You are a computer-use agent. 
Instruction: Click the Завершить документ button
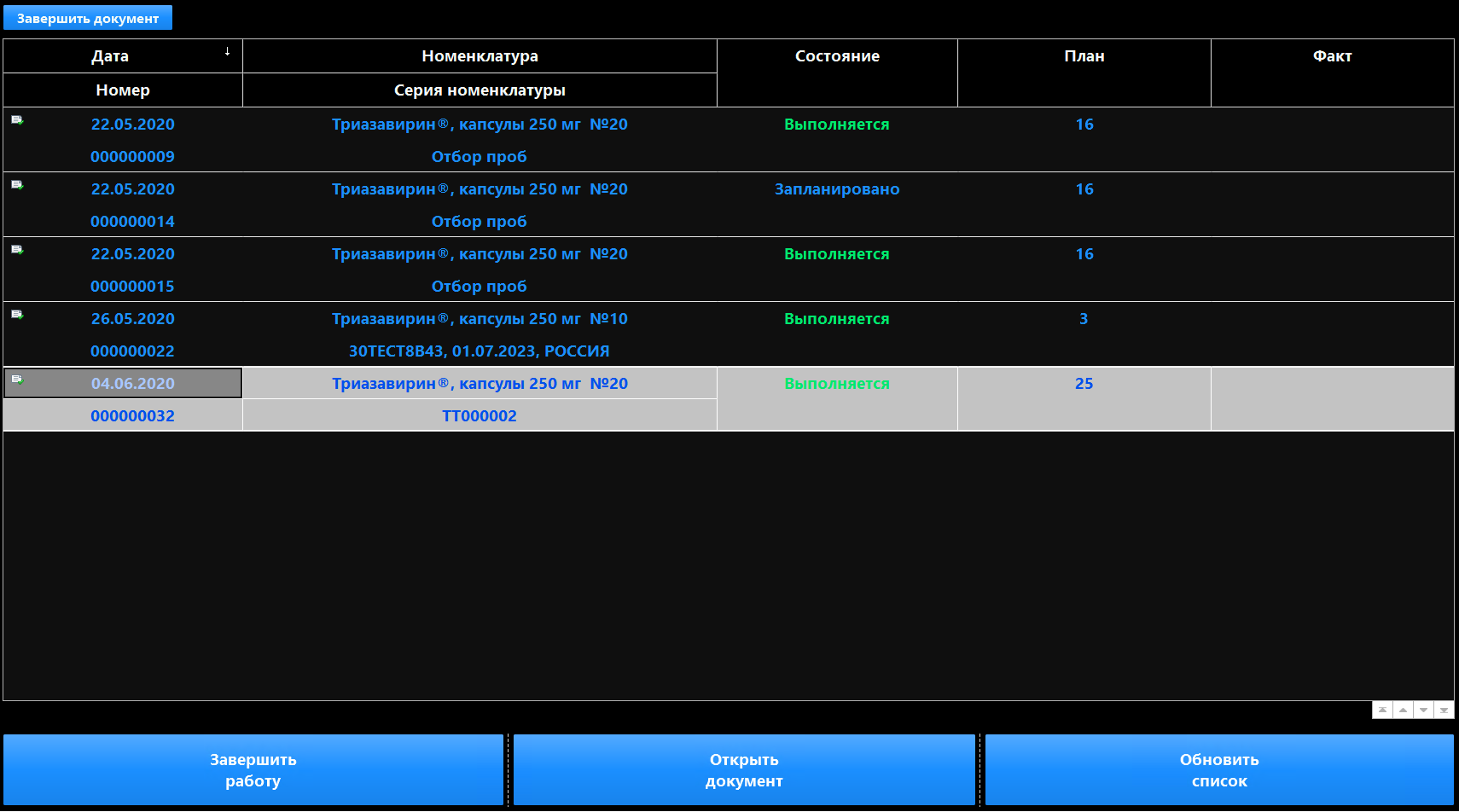point(88,18)
